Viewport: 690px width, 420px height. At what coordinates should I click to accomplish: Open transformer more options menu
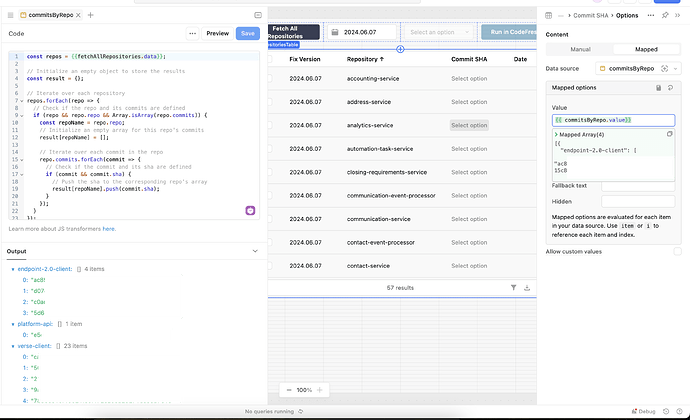click(x=192, y=33)
